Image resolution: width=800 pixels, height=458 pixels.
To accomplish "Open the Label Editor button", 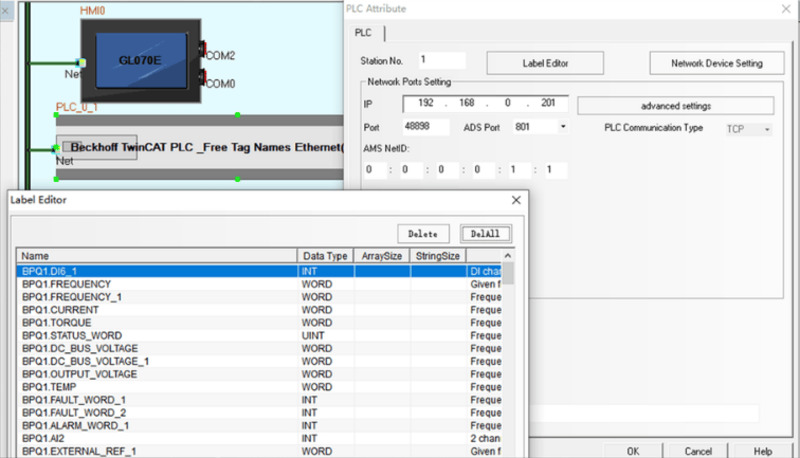I will tap(545, 63).
